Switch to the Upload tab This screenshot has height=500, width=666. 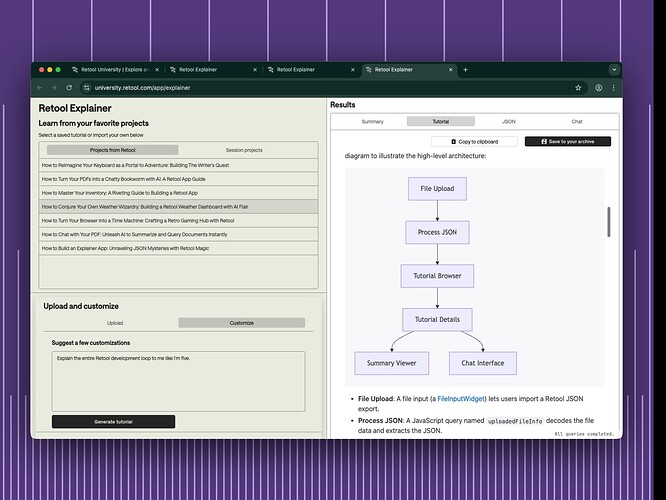pyautogui.click(x=115, y=323)
